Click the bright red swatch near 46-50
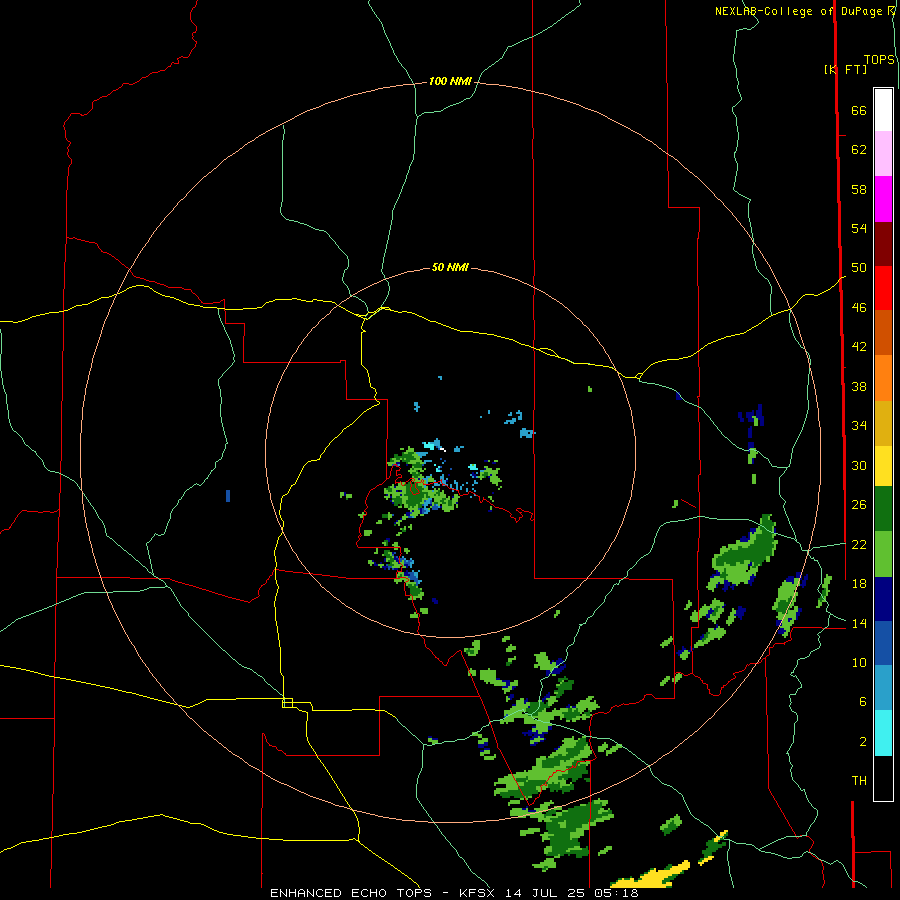The height and width of the screenshot is (900, 900). tap(883, 288)
